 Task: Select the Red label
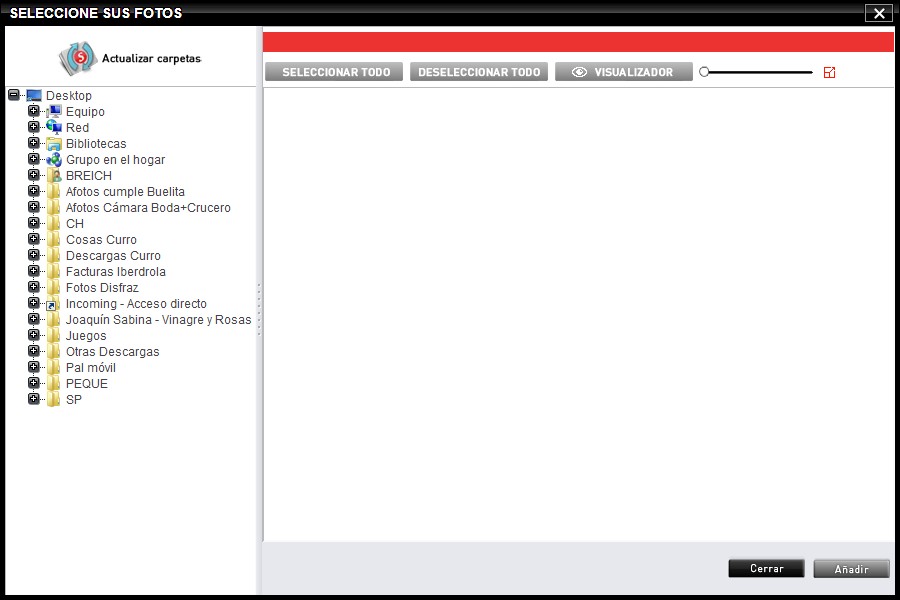[x=77, y=127]
